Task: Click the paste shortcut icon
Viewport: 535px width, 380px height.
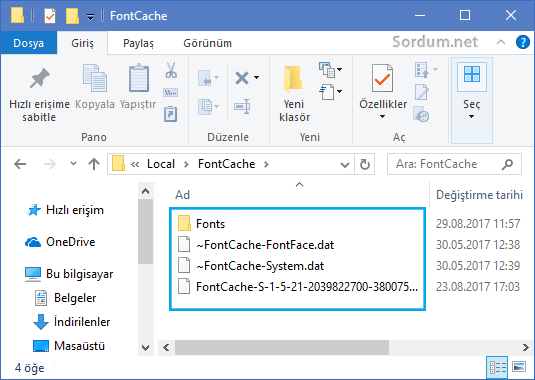Action: point(170,114)
